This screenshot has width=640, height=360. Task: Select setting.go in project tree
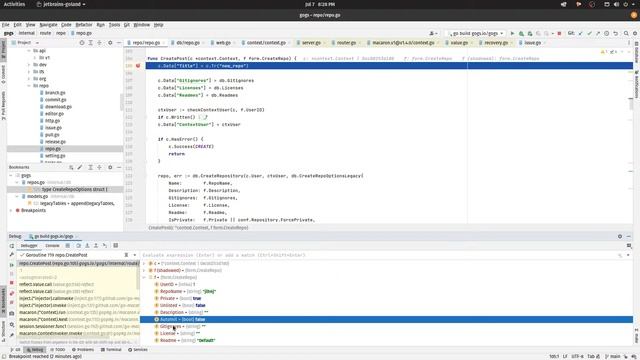[55, 156]
